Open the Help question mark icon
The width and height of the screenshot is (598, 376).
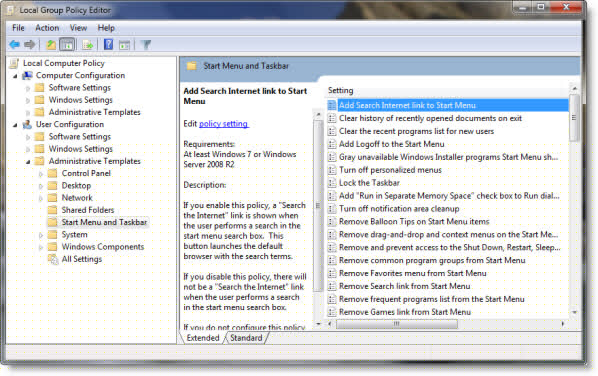pyautogui.click(x=108, y=45)
